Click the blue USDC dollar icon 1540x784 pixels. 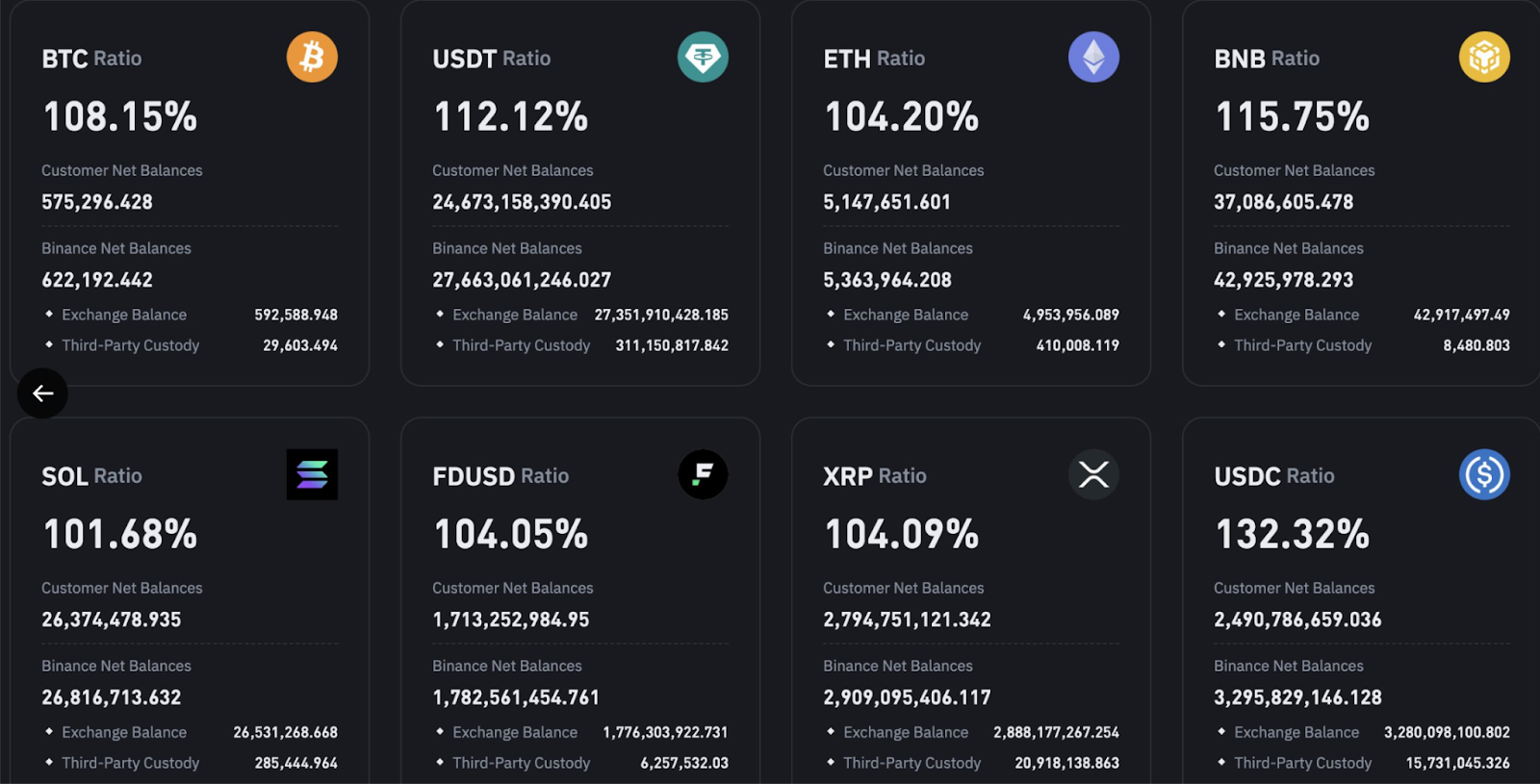(1484, 474)
